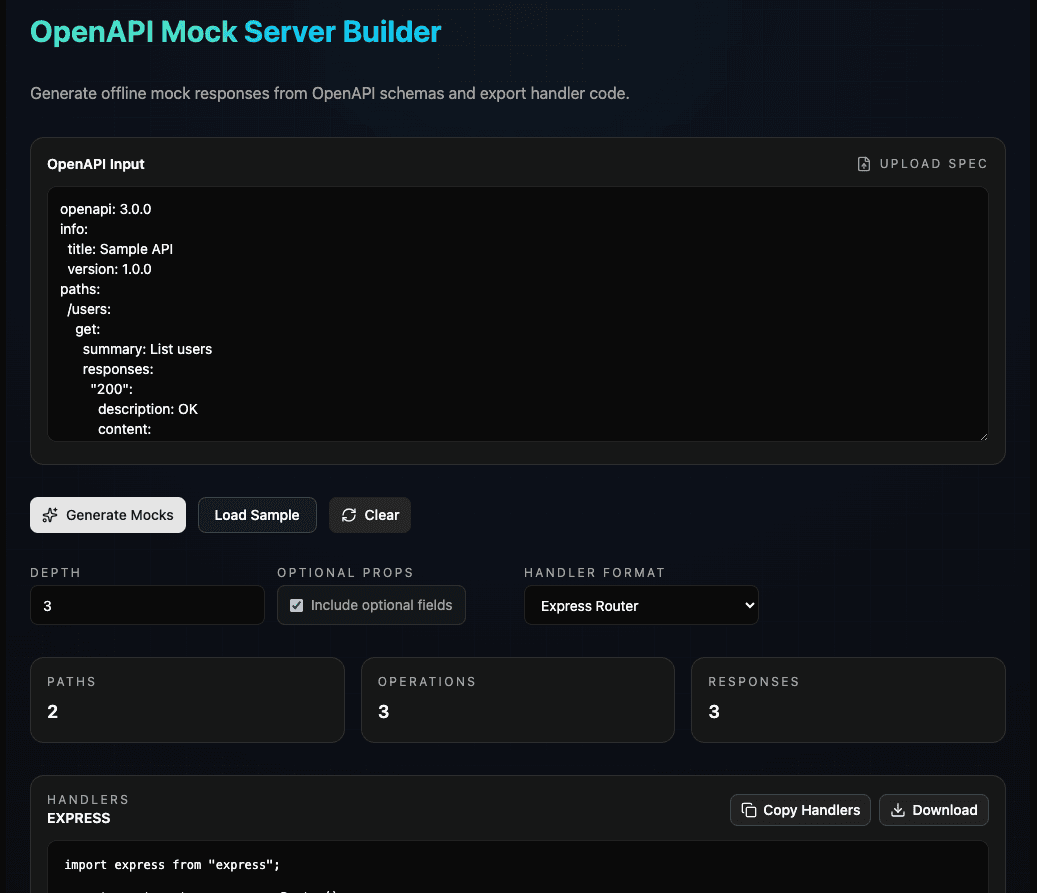Copy the generated Express handlers
This screenshot has width=1037, height=893.
pos(800,810)
